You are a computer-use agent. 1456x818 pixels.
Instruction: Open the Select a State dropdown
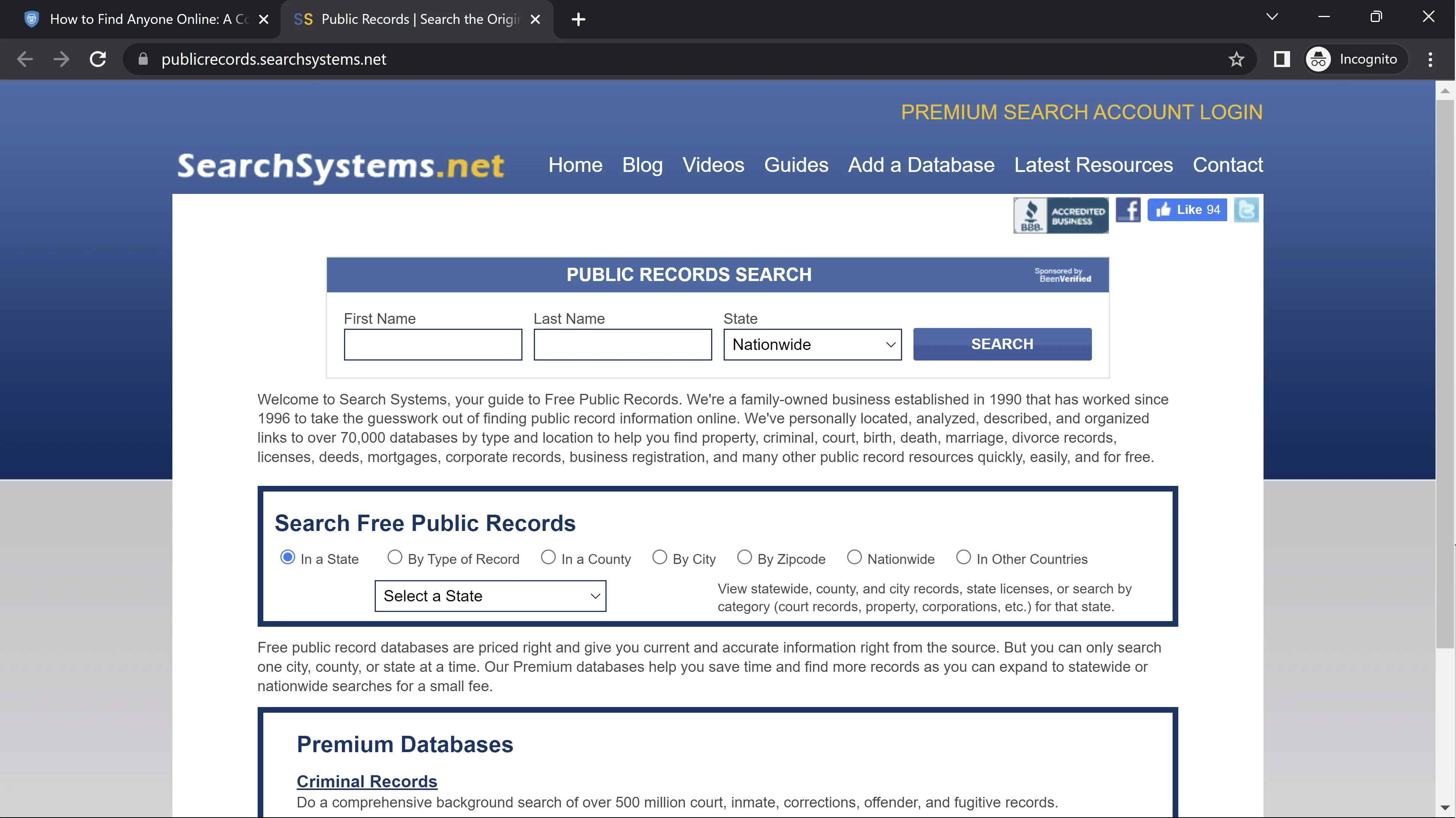[x=490, y=596]
